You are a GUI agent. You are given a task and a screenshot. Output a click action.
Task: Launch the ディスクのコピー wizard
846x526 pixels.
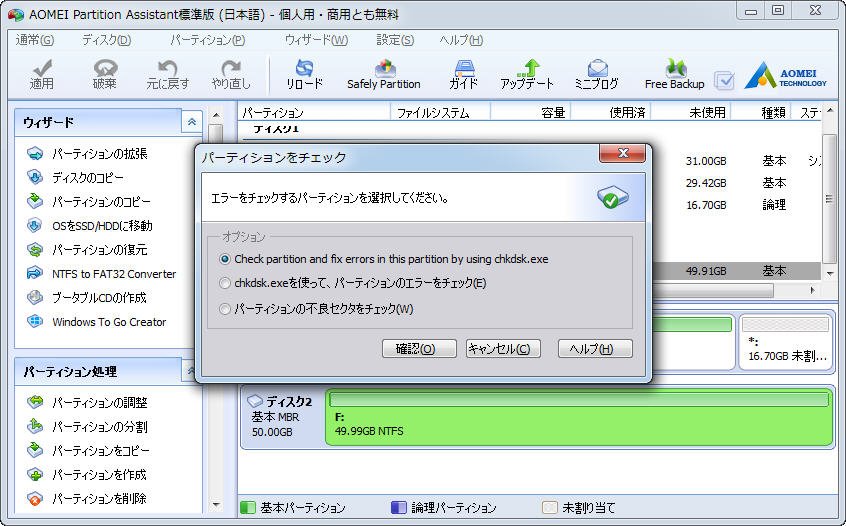(75, 177)
